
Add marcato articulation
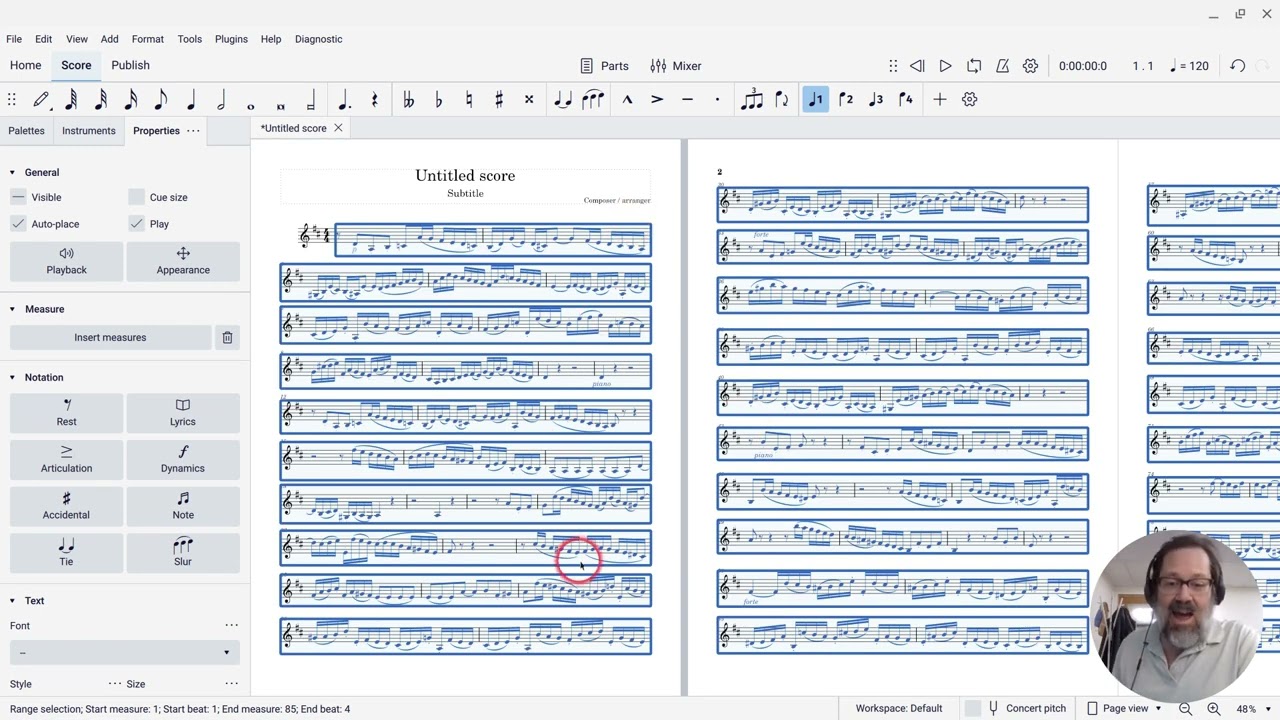pyautogui.click(x=627, y=99)
